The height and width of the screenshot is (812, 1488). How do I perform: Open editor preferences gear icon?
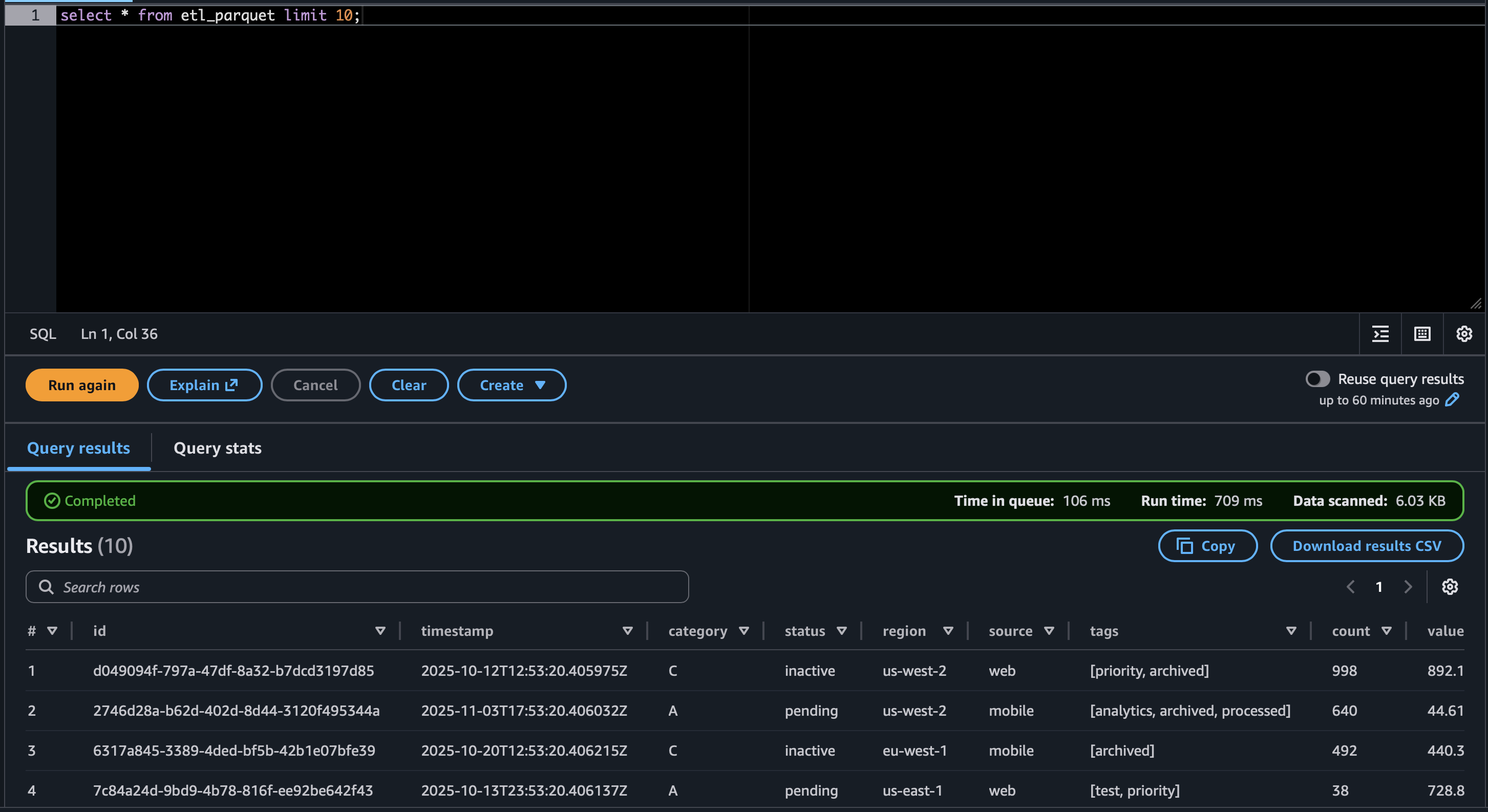pos(1464,334)
